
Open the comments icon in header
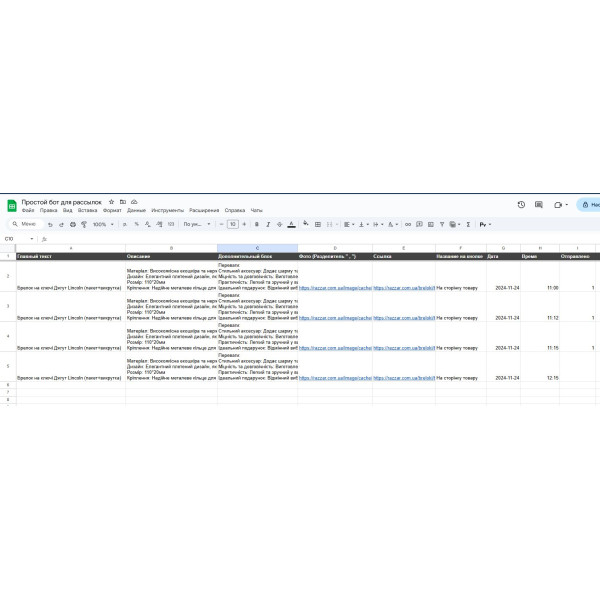pyautogui.click(x=539, y=205)
